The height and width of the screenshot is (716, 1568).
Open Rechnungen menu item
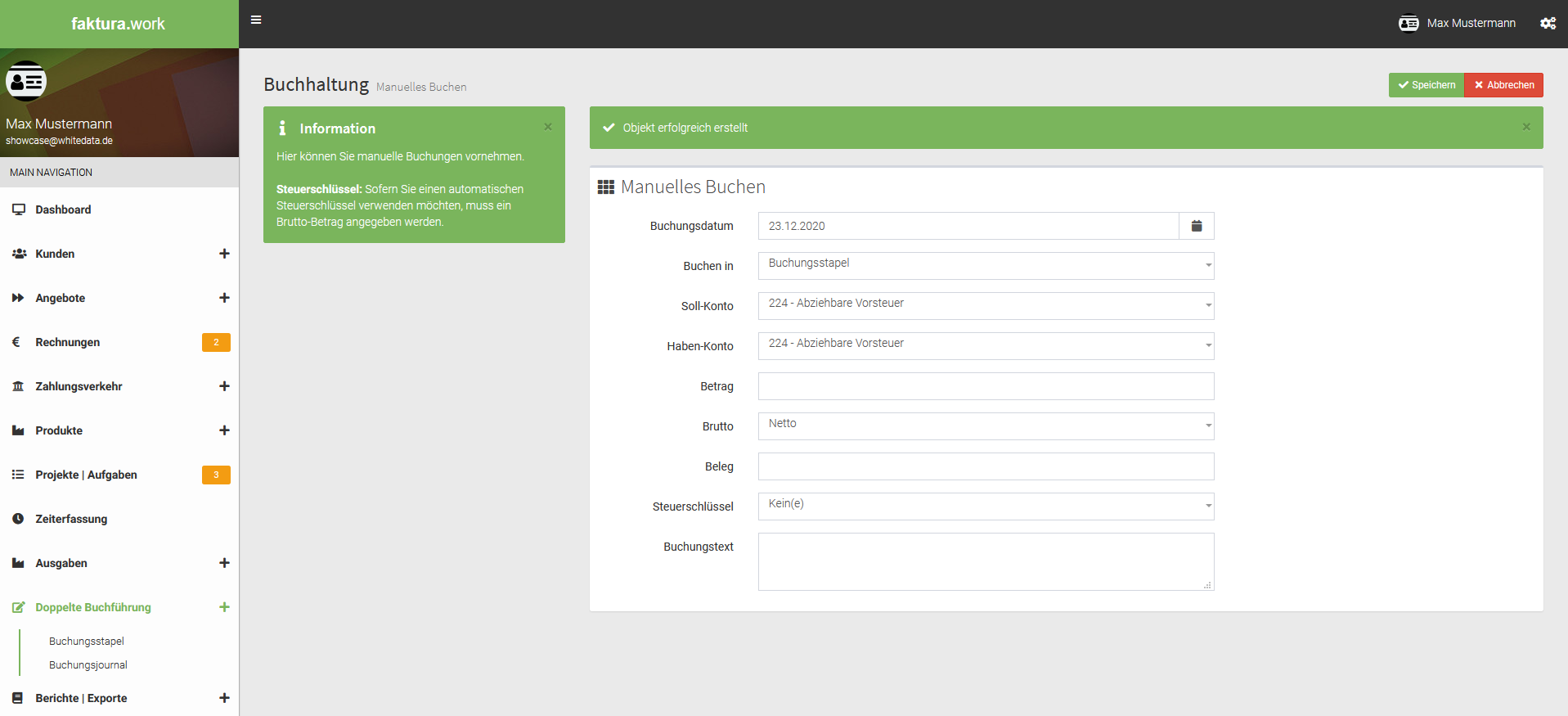pos(119,342)
